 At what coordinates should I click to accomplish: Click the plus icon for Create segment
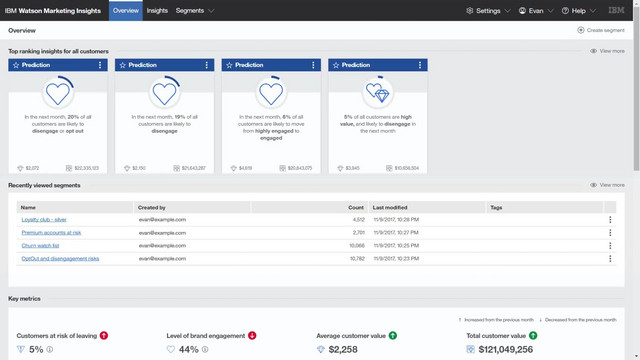click(x=581, y=30)
